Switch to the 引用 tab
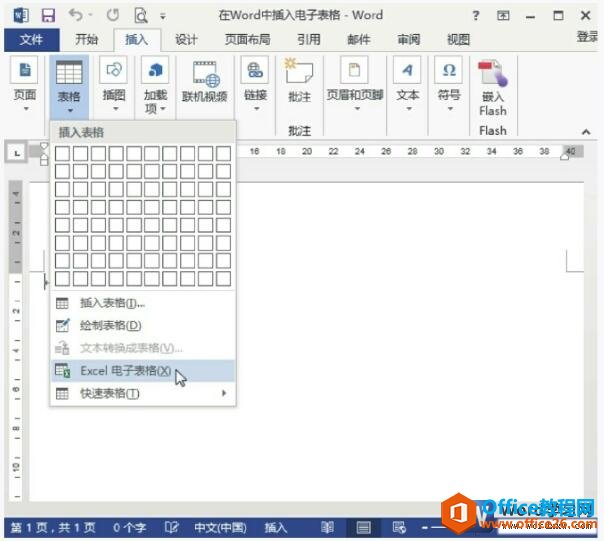604x541 pixels. pos(309,39)
